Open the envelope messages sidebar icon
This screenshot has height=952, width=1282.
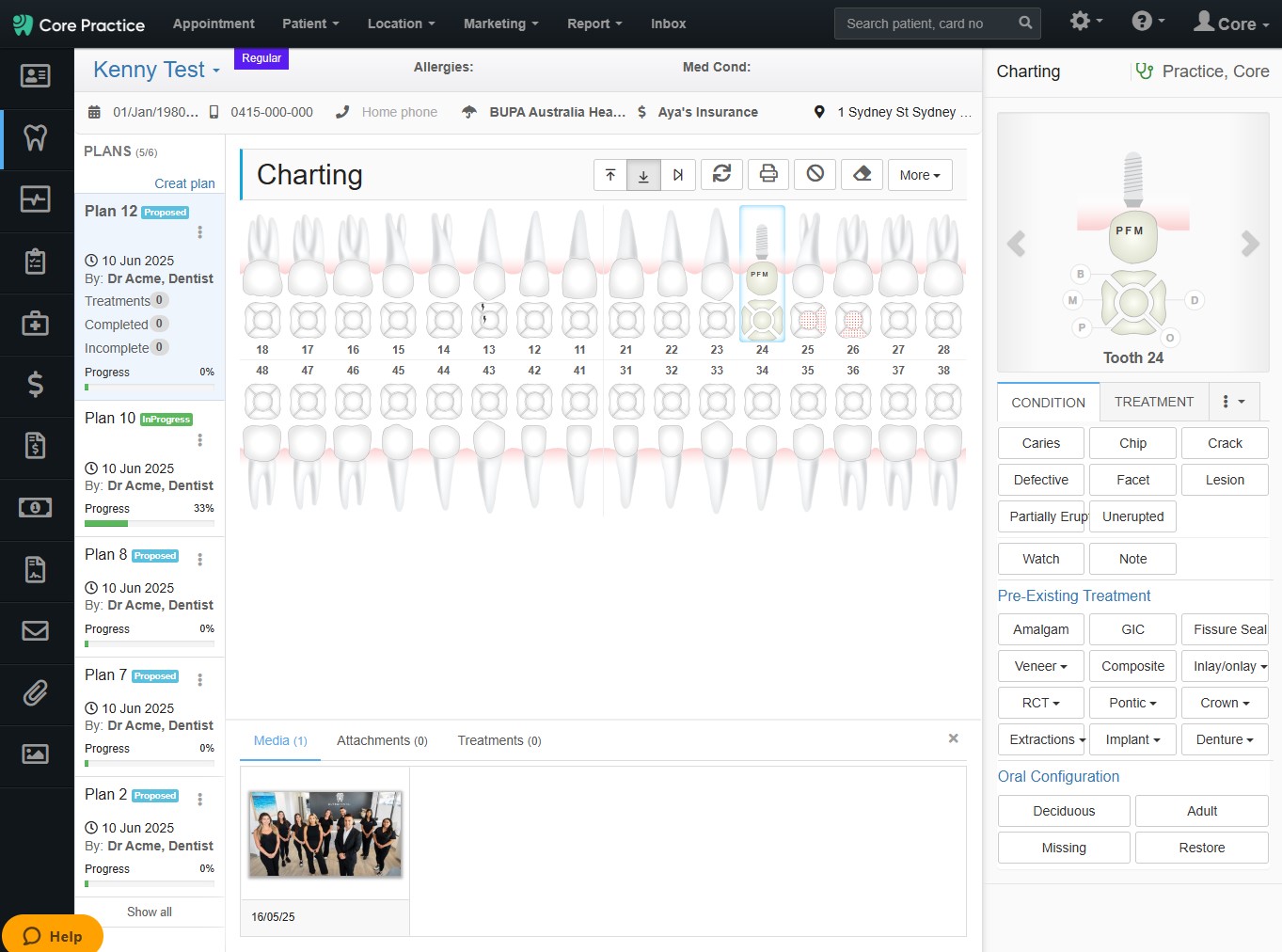[36, 630]
